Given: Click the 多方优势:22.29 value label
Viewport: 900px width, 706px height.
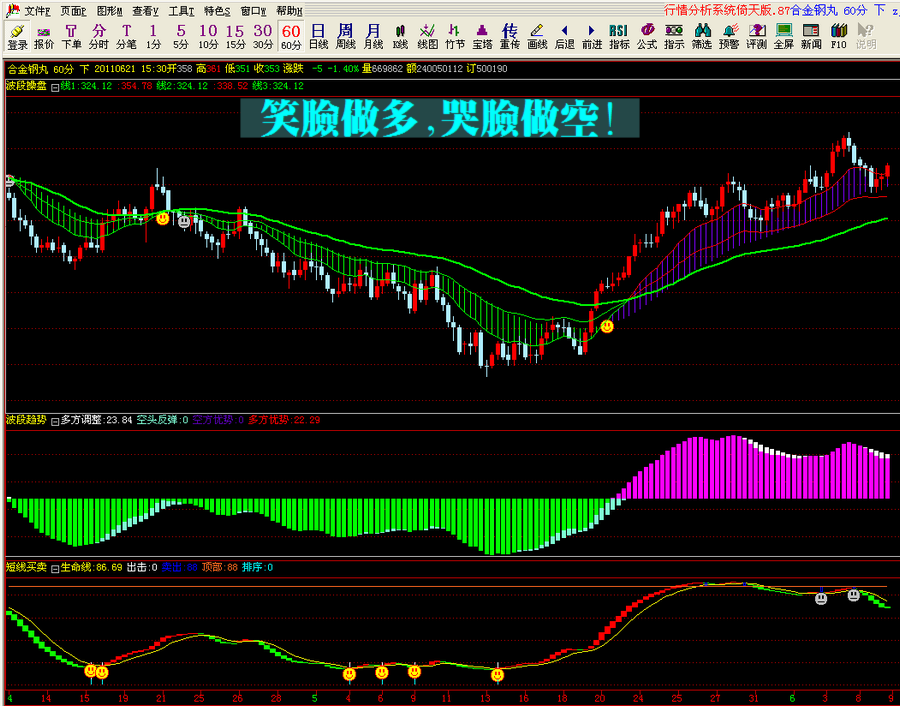Looking at the screenshot, I should coord(284,420).
